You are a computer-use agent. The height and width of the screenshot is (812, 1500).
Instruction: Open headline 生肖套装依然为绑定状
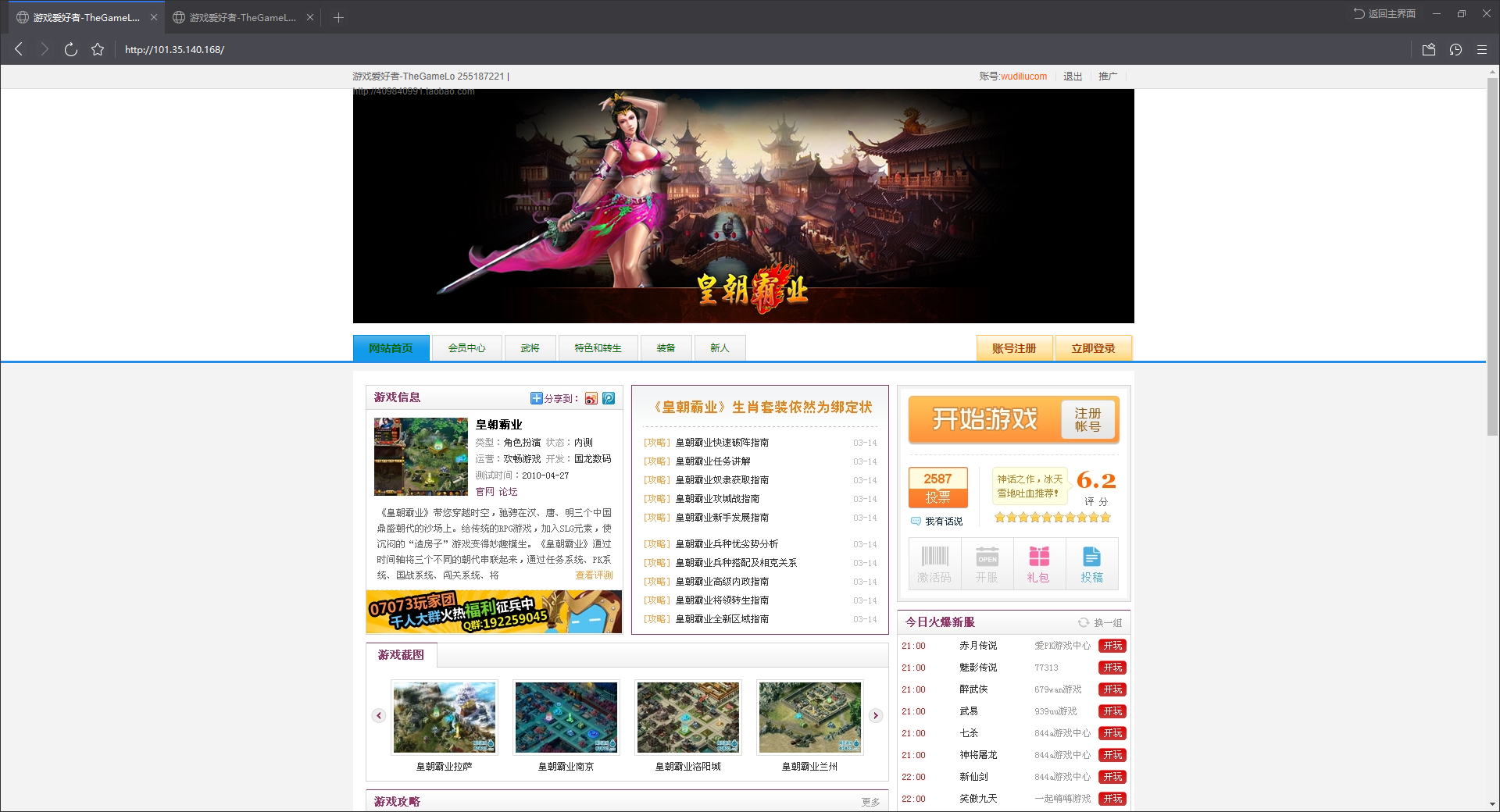759,407
